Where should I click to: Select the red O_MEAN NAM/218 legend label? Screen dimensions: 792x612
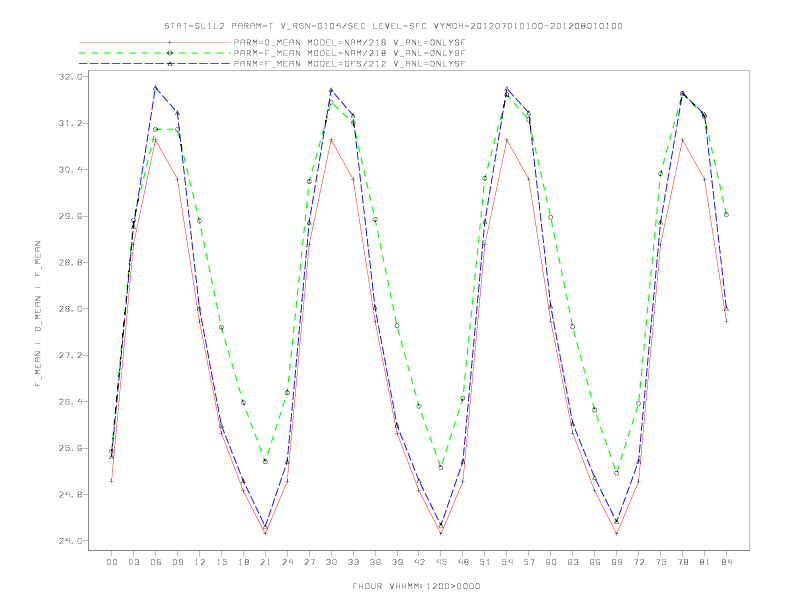349,42
